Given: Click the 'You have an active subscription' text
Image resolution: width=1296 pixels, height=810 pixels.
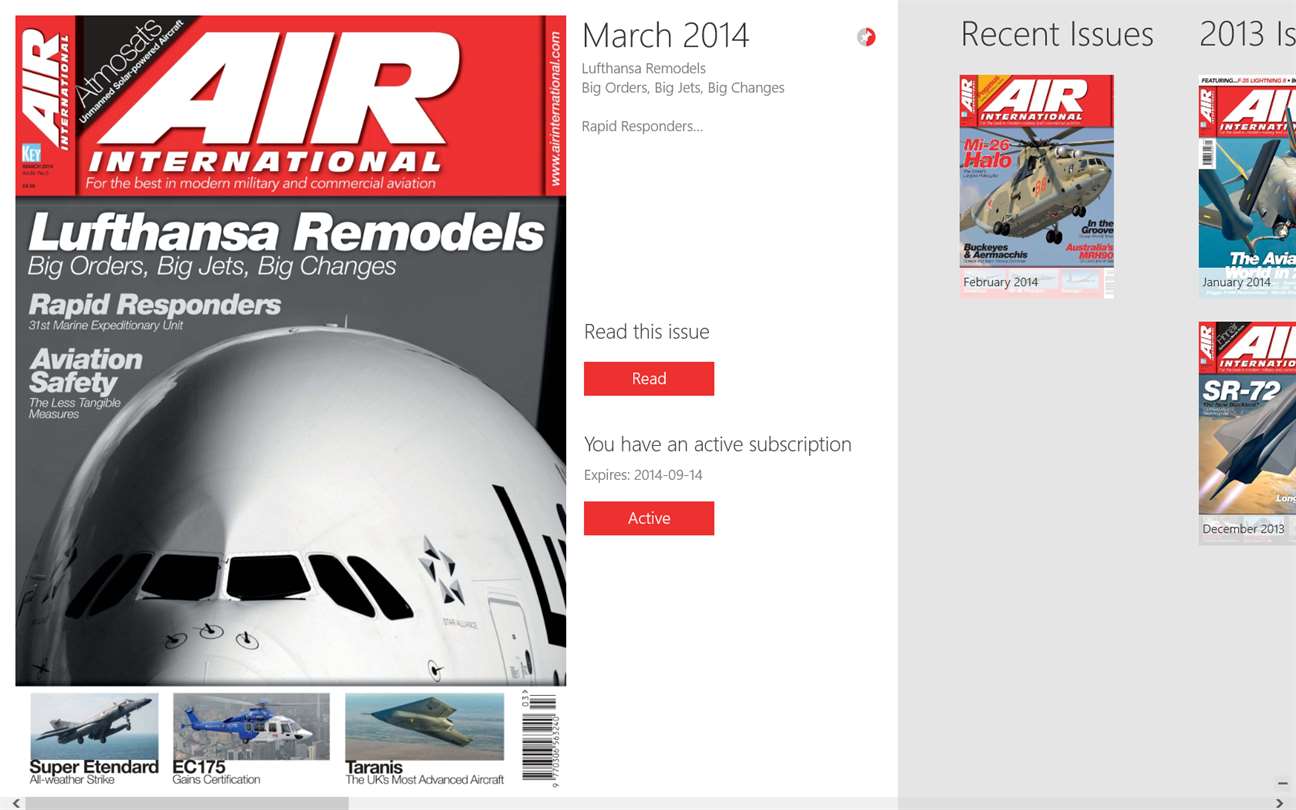Looking at the screenshot, I should coord(718,444).
